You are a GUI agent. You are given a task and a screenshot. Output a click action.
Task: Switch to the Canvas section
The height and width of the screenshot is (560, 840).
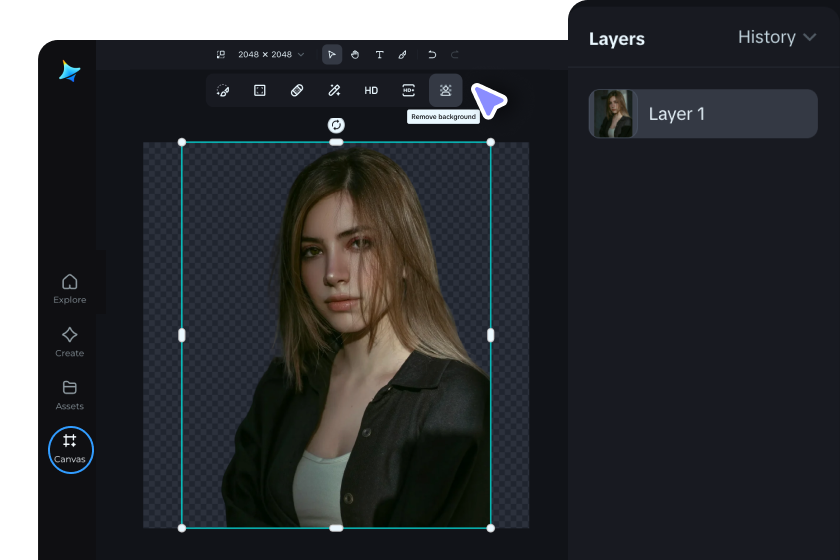(70, 449)
